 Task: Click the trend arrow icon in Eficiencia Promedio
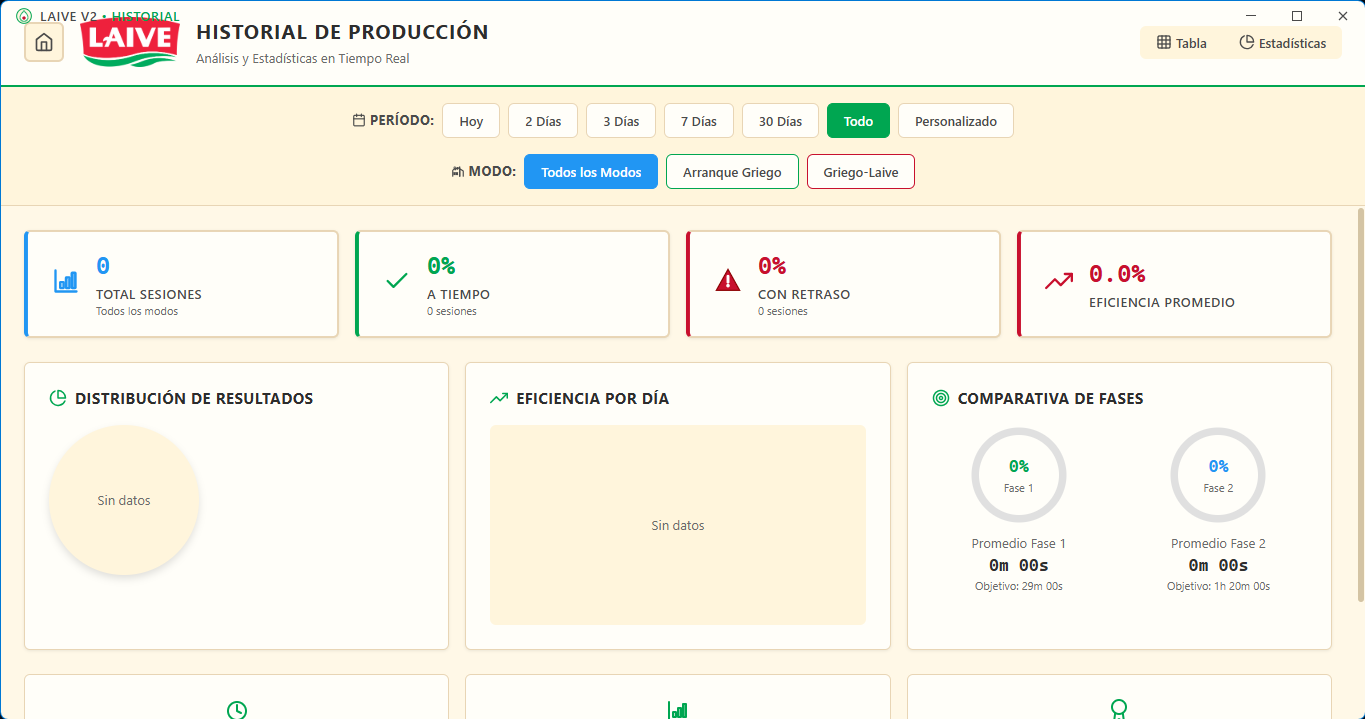(1059, 282)
